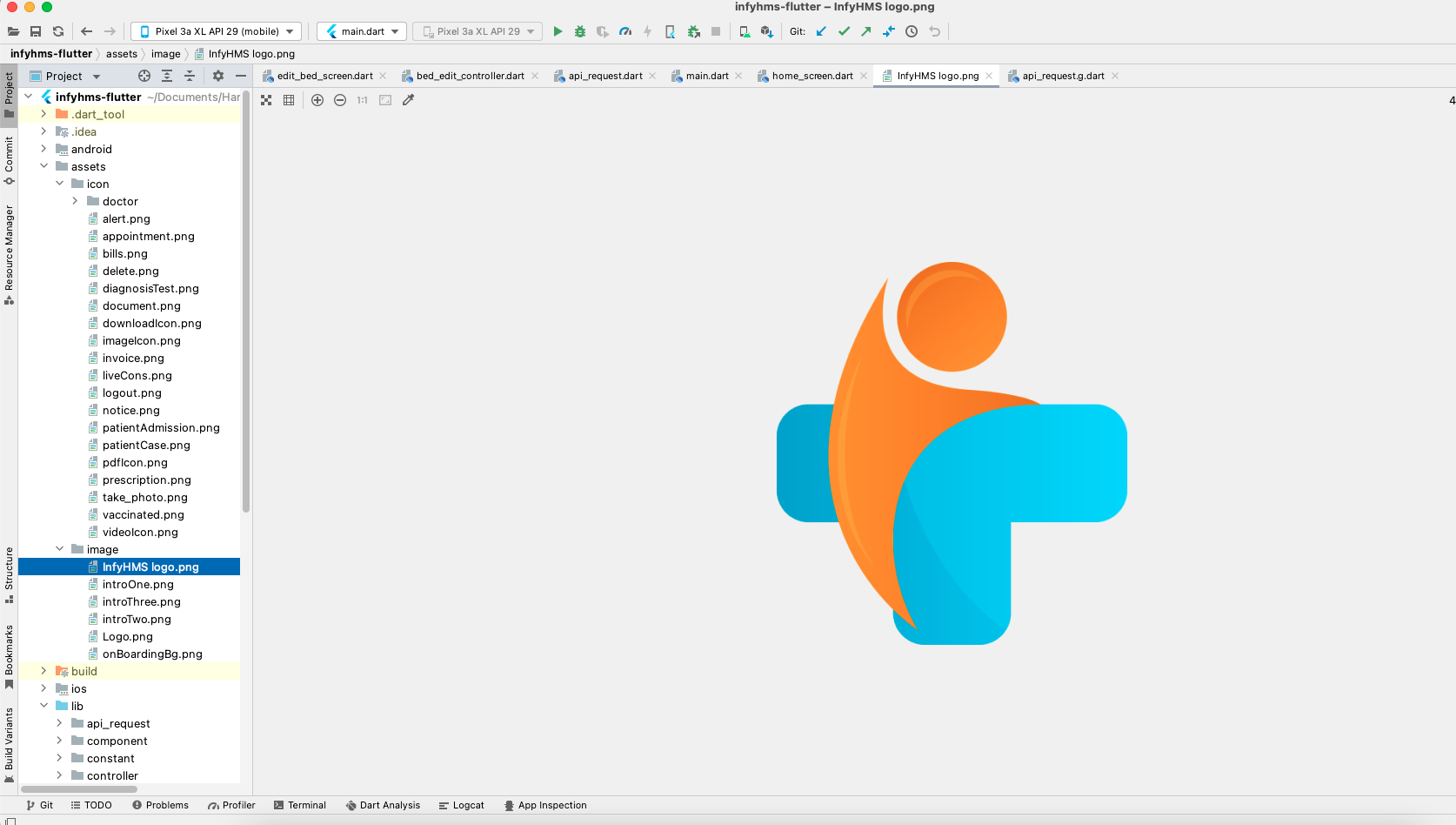The height and width of the screenshot is (825, 1456).
Task: Pick a color with the eyedropper tool
Action: click(408, 100)
